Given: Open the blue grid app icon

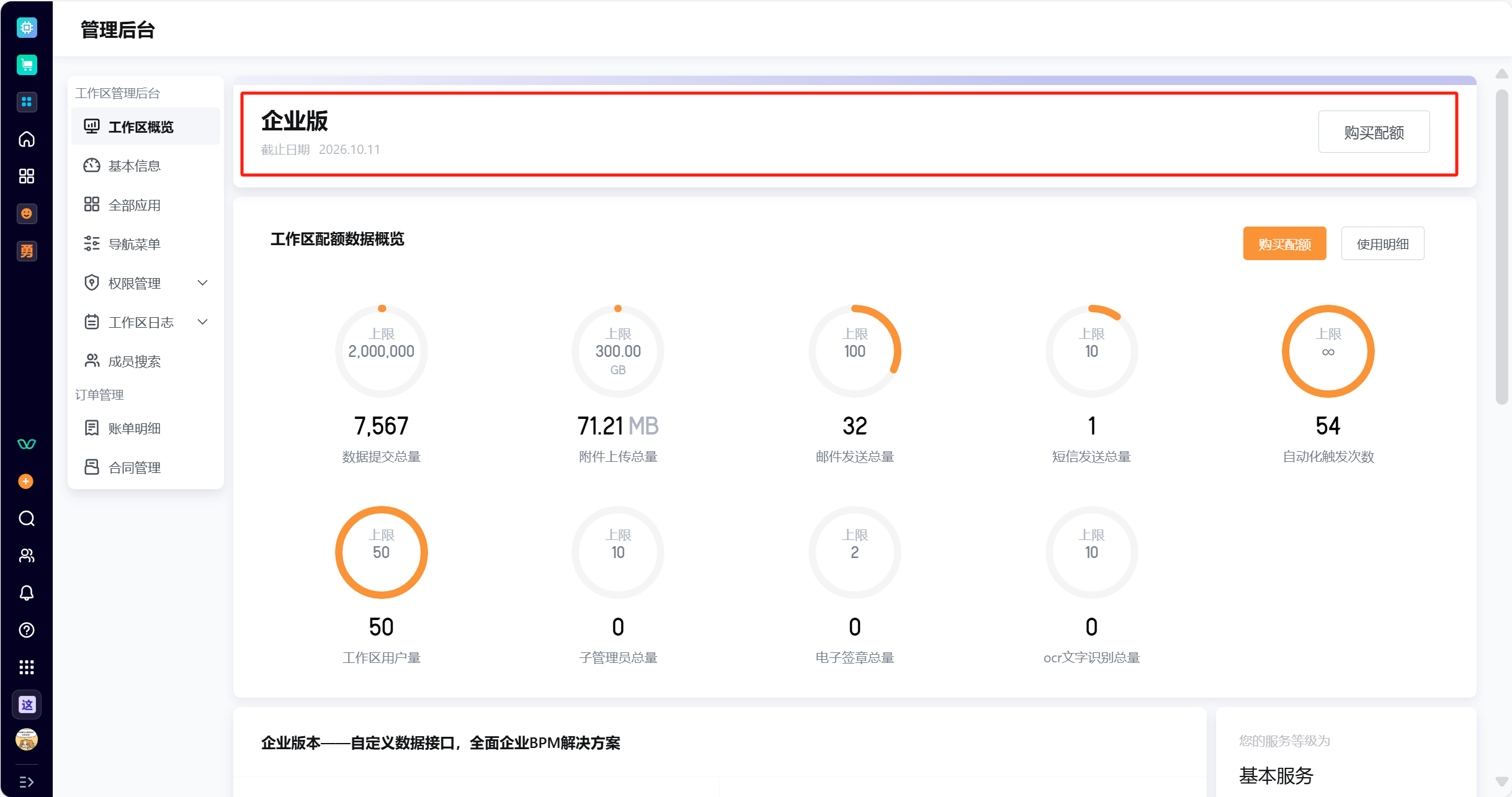Looking at the screenshot, I should [x=27, y=102].
